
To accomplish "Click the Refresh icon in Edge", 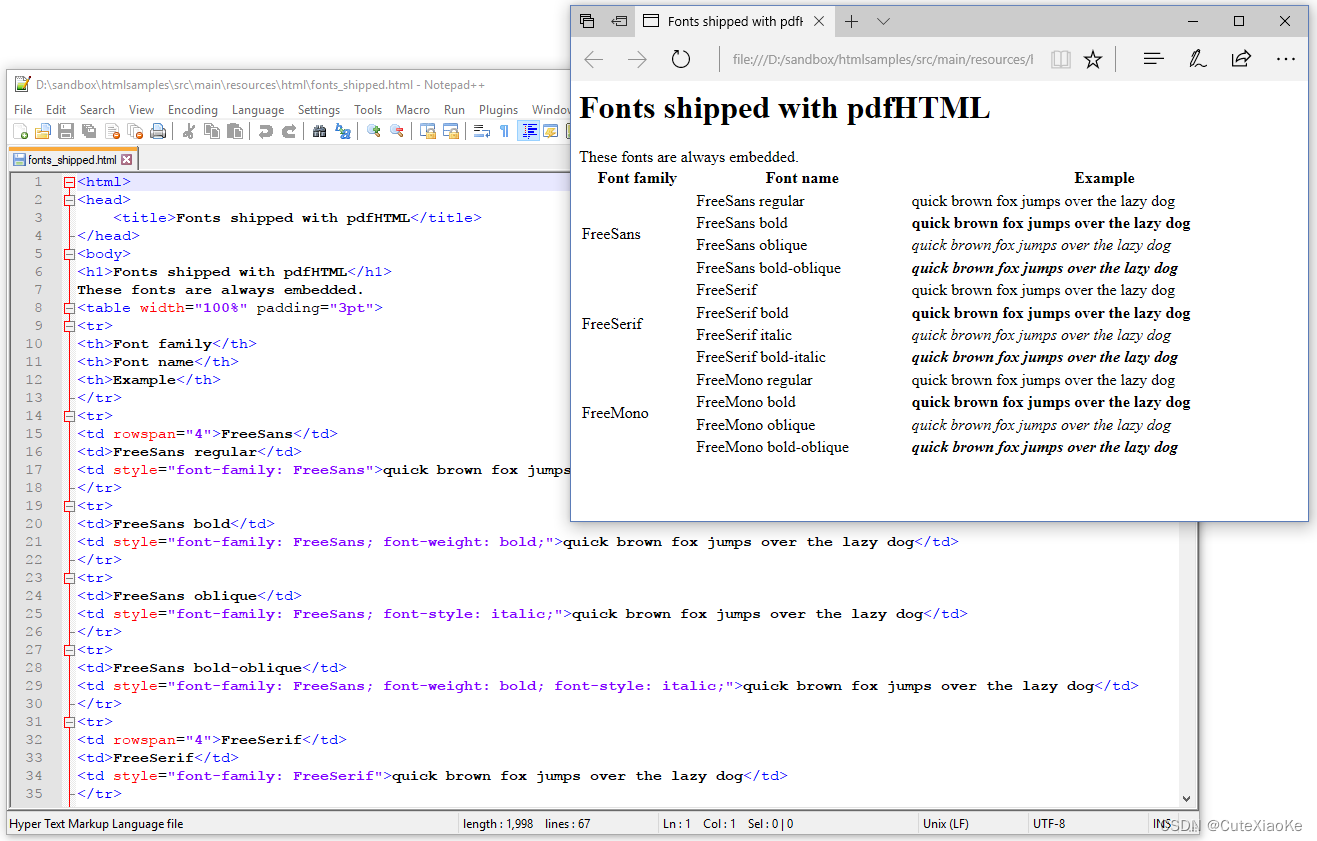I will coord(681,60).
